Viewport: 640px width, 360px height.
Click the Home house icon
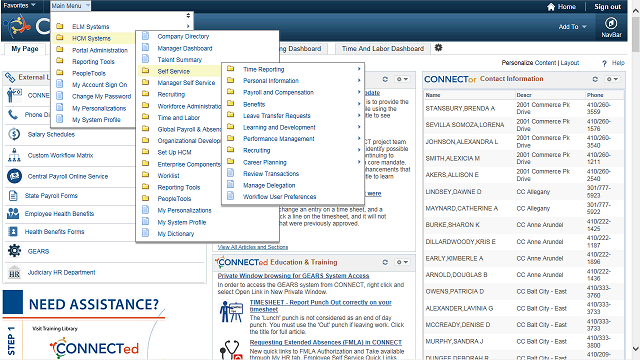[551, 7]
